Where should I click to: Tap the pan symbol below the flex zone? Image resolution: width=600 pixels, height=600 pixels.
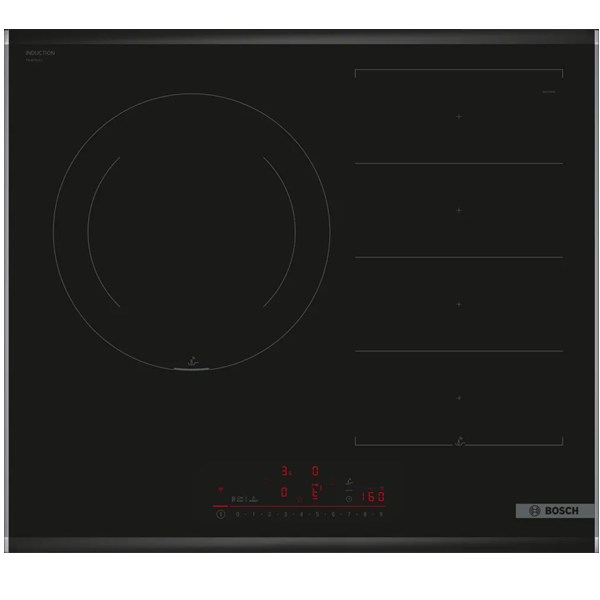pos(459,438)
